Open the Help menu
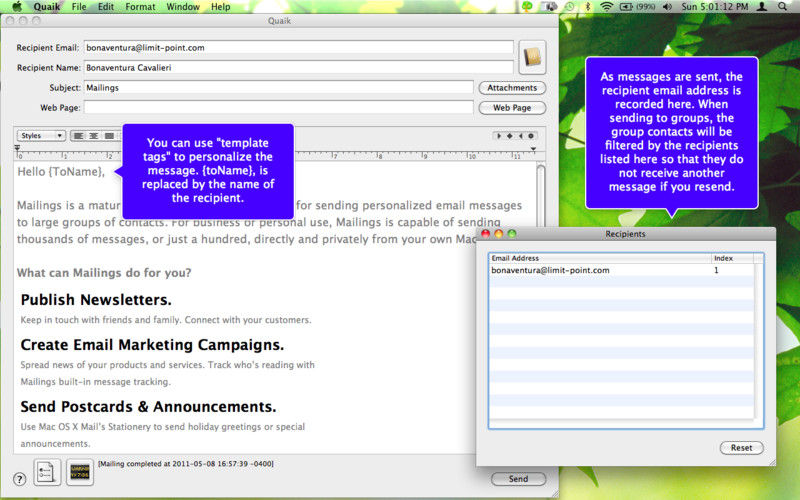This screenshot has height=500, width=800. pyautogui.click(x=220, y=7)
